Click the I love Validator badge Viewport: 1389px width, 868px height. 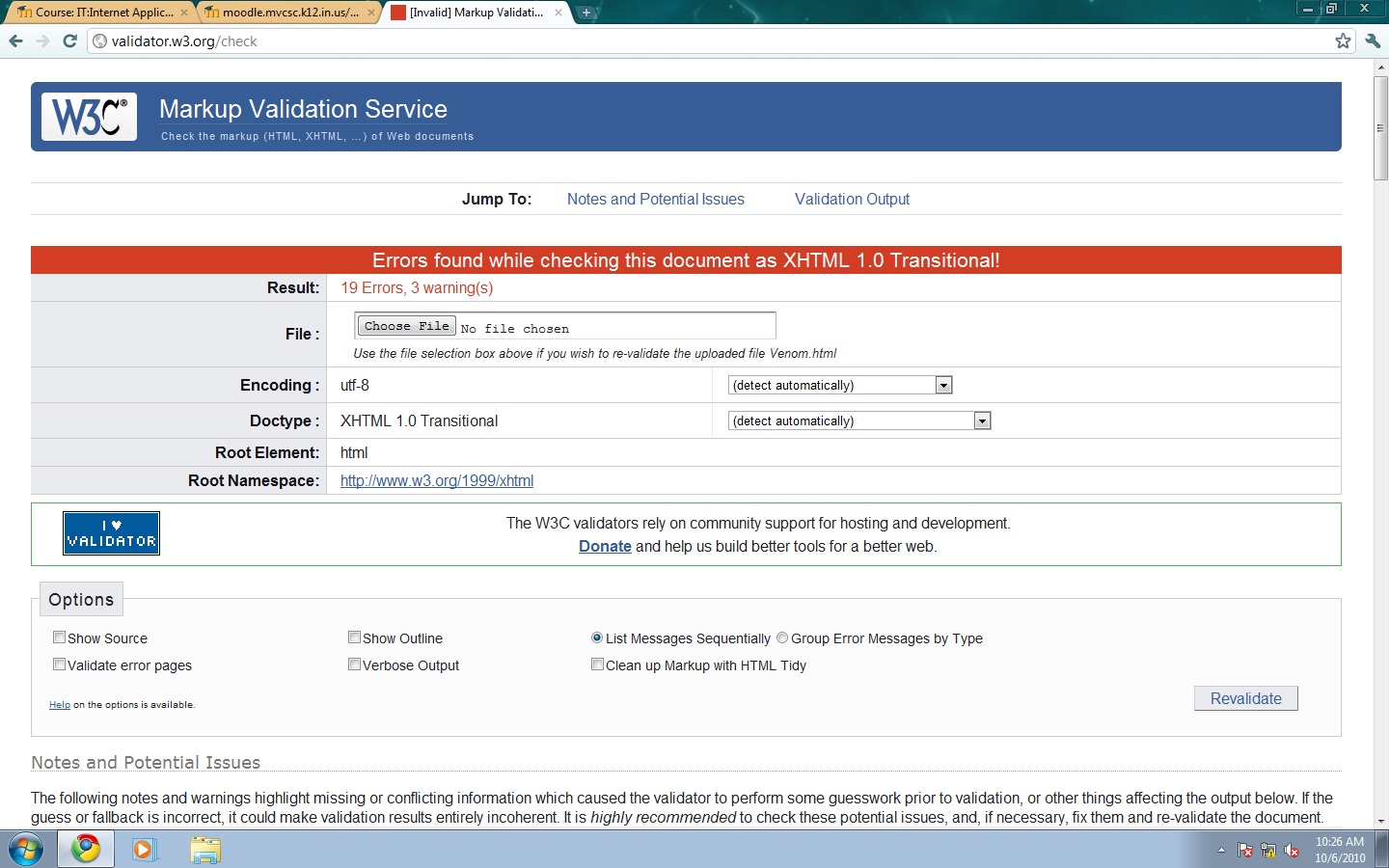pyautogui.click(x=111, y=533)
